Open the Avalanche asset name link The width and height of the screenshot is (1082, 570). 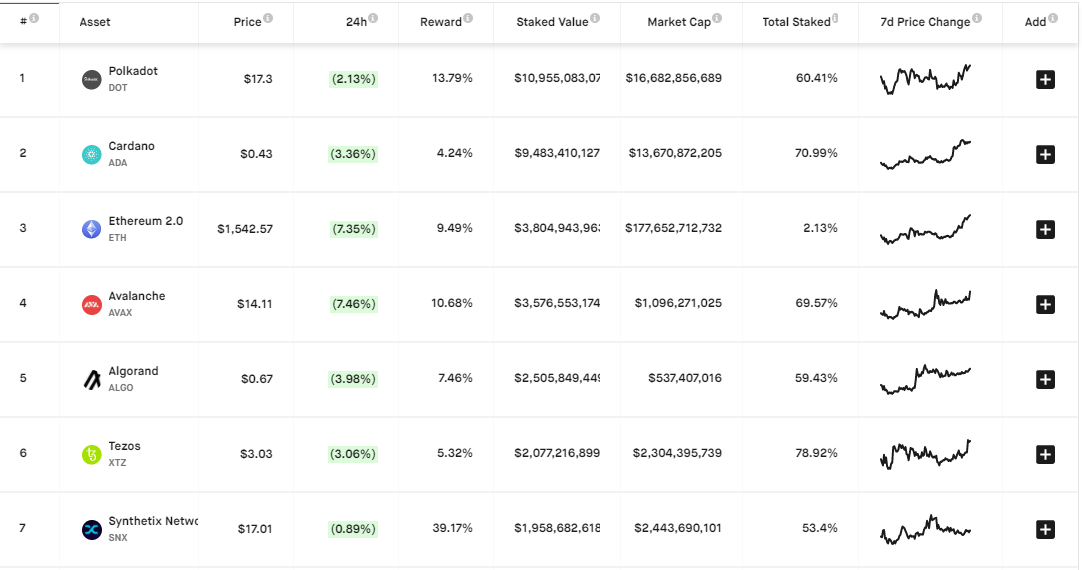coord(137,296)
